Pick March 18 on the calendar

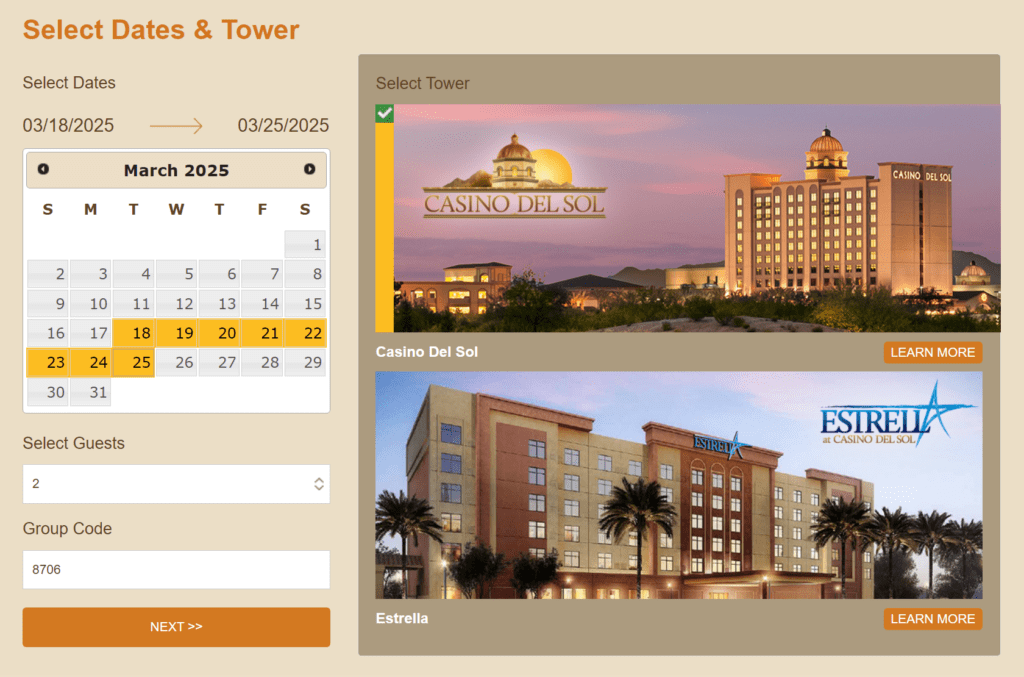click(133, 333)
